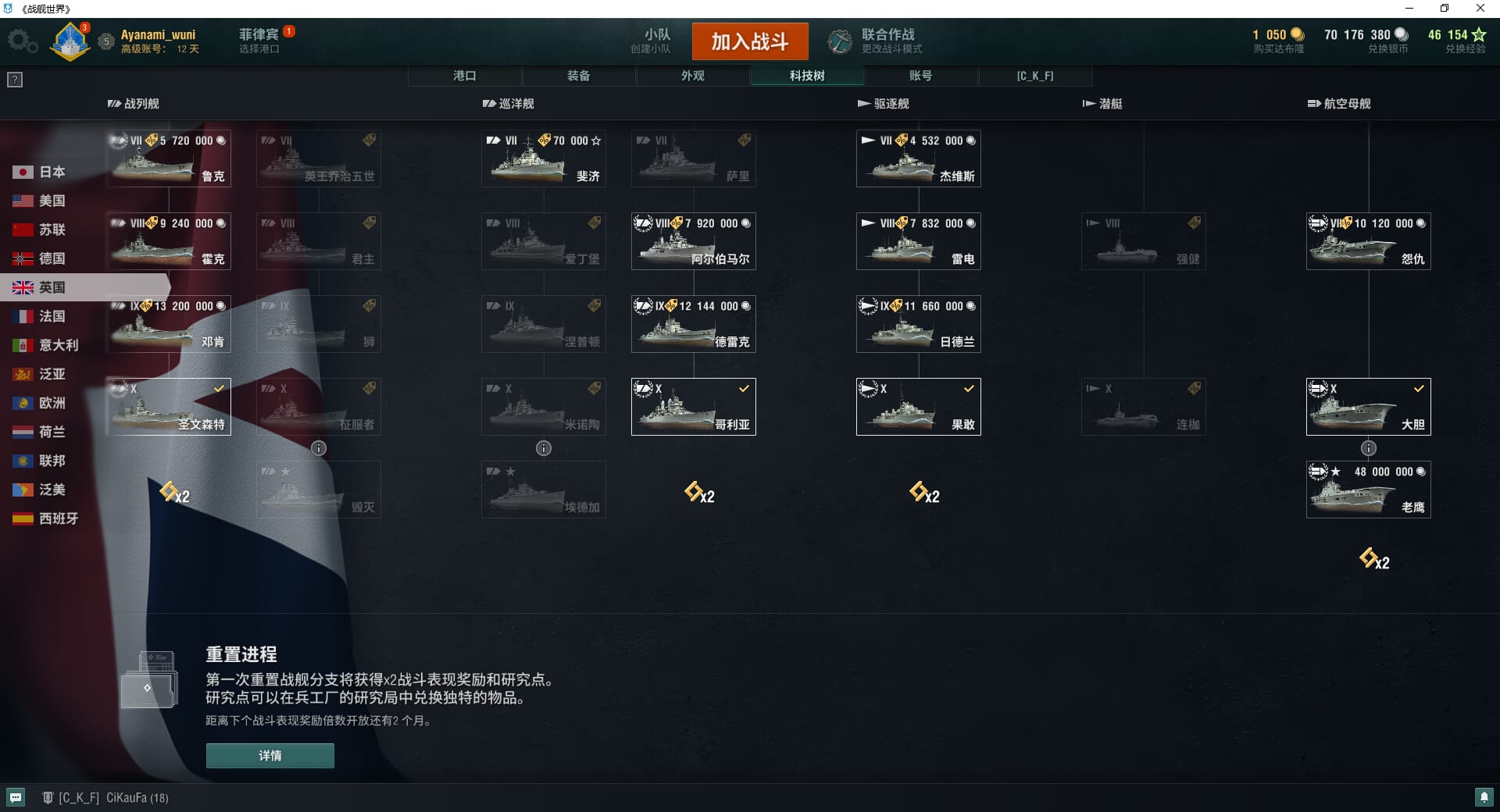
Task: Click the info icon below 征服者
Action: (x=319, y=448)
